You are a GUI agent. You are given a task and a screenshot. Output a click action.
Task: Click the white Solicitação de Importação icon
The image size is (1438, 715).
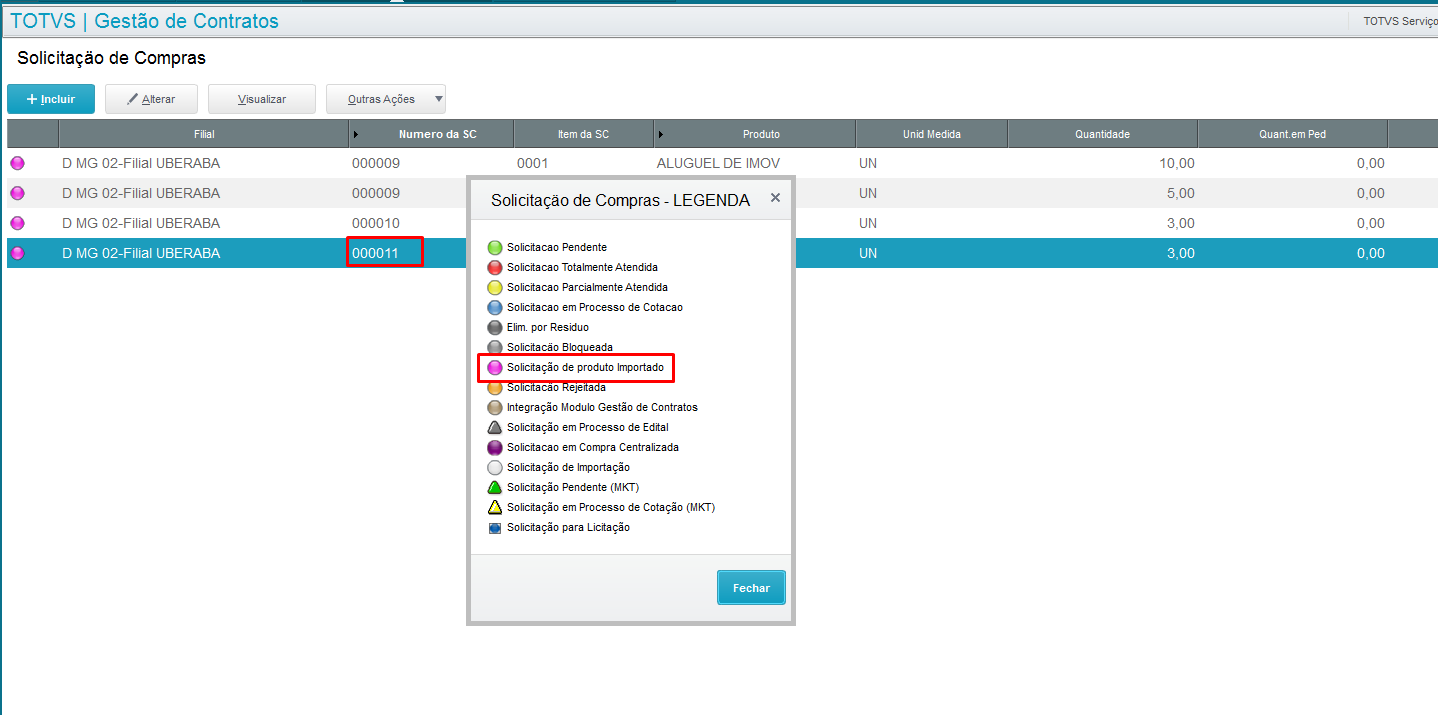click(494, 467)
